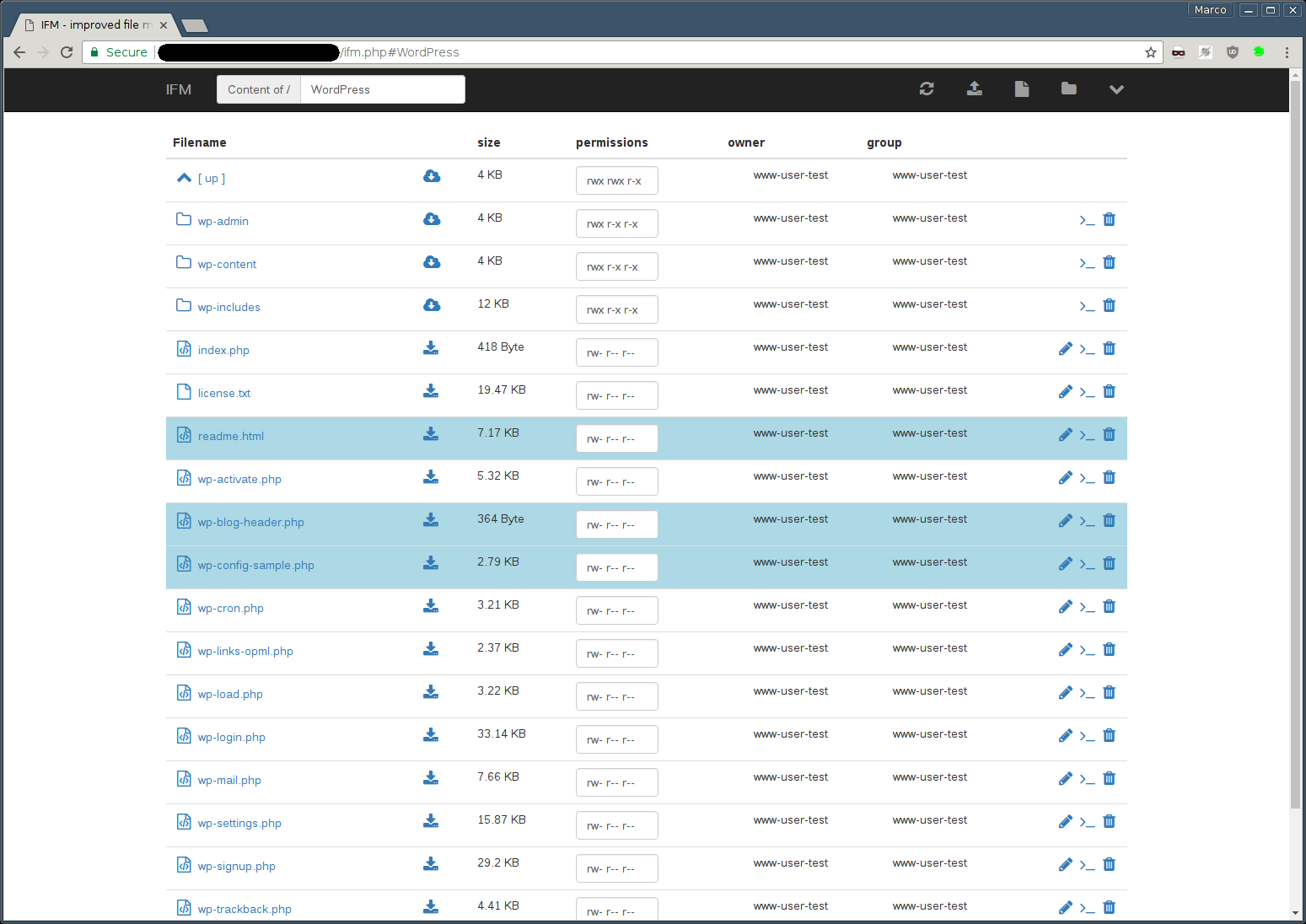Click the permissions column header
Viewport: 1306px width, 924px height.
point(612,142)
